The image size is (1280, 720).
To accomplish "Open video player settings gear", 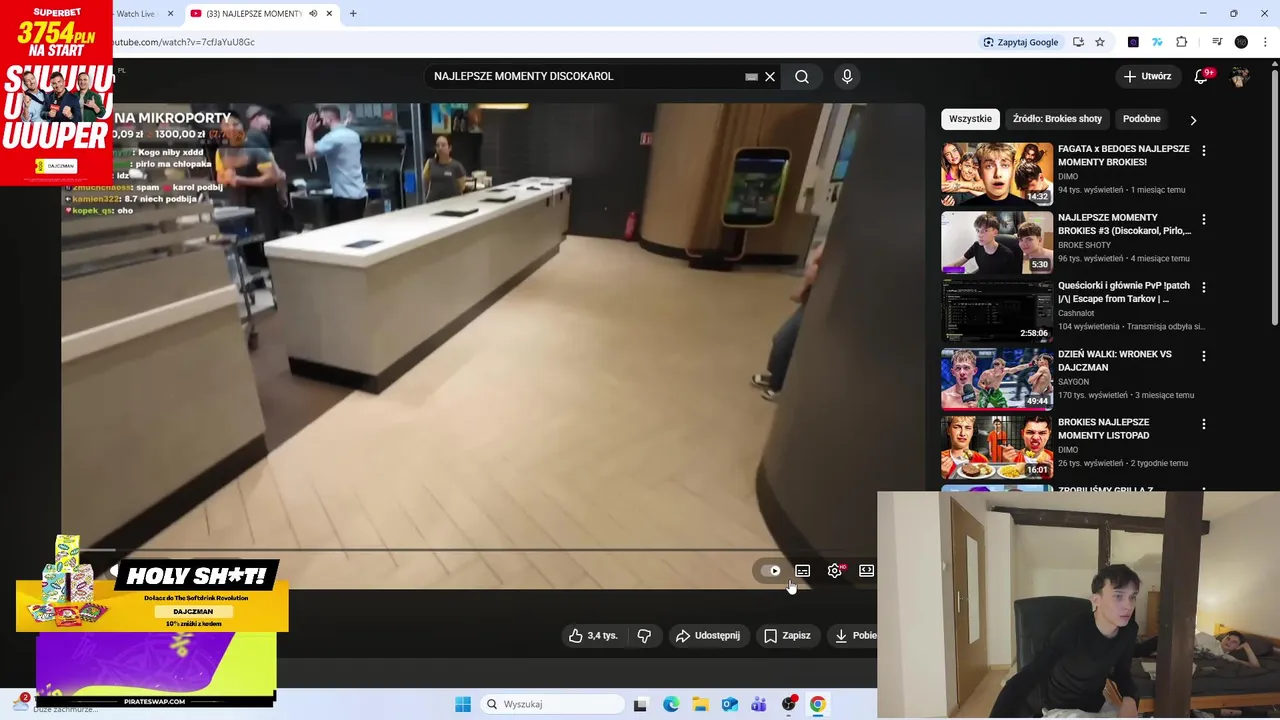I will click(835, 571).
